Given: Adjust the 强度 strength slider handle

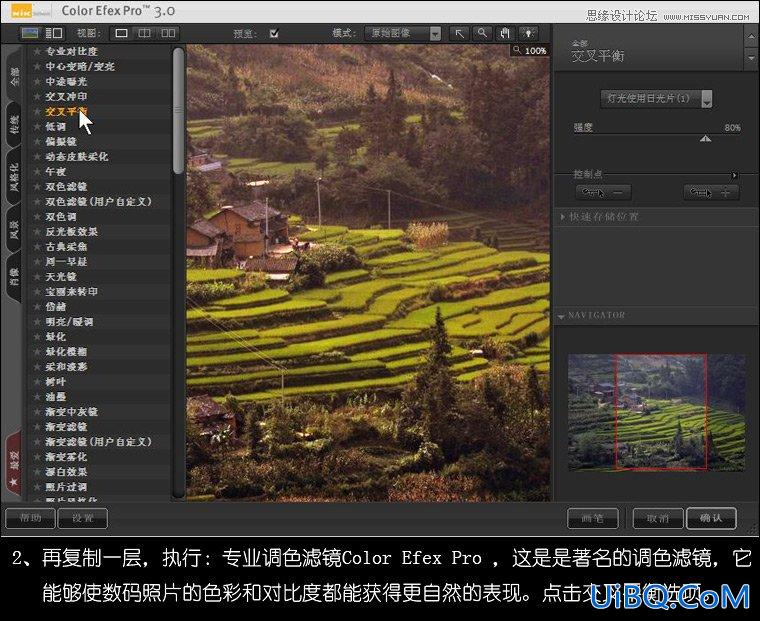Looking at the screenshot, I should pos(706,139).
